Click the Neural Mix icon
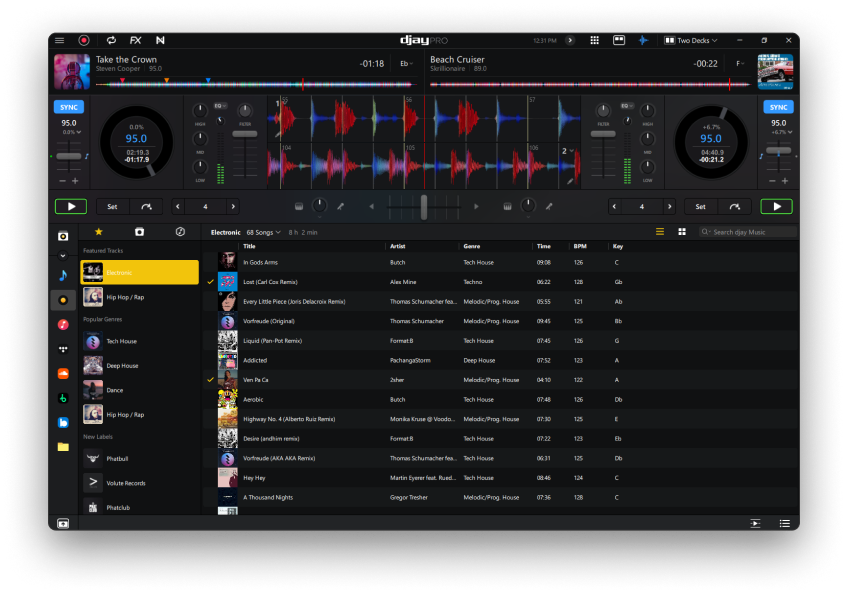The image size is (848, 595). 160,41
